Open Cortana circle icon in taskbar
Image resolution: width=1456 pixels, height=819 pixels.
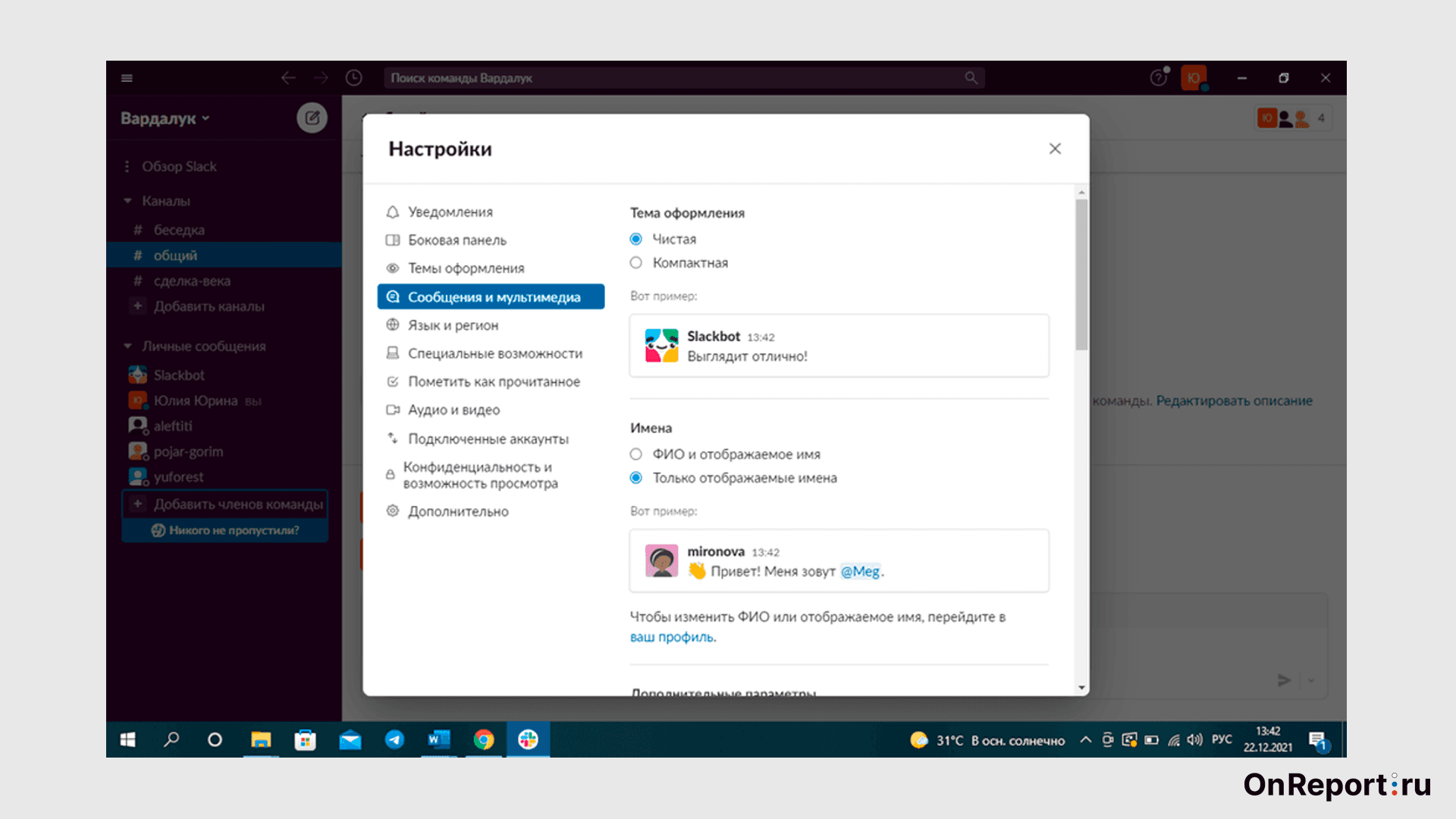click(x=215, y=739)
